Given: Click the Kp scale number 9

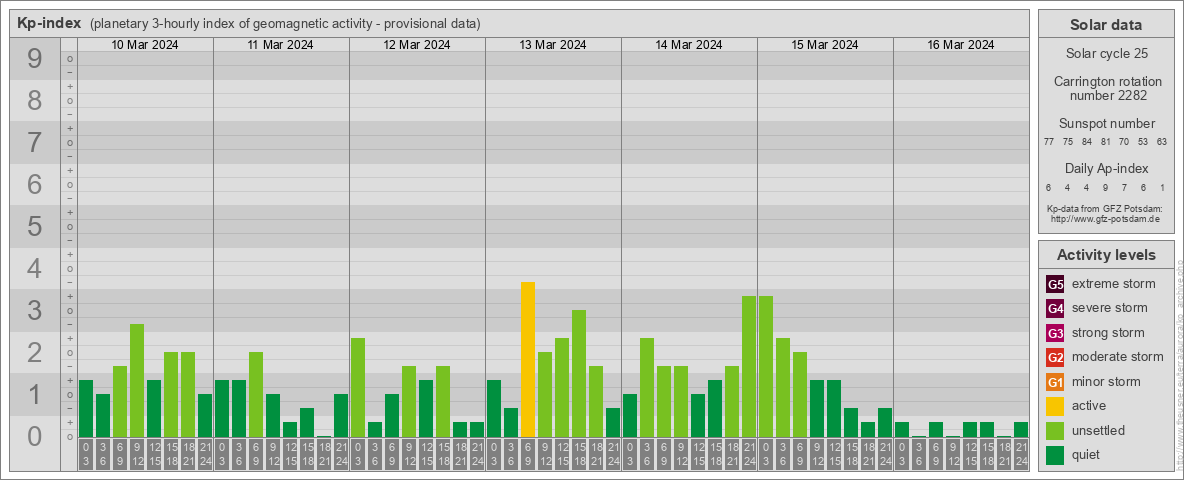Looking at the screenshot, I should click(35, 59).
